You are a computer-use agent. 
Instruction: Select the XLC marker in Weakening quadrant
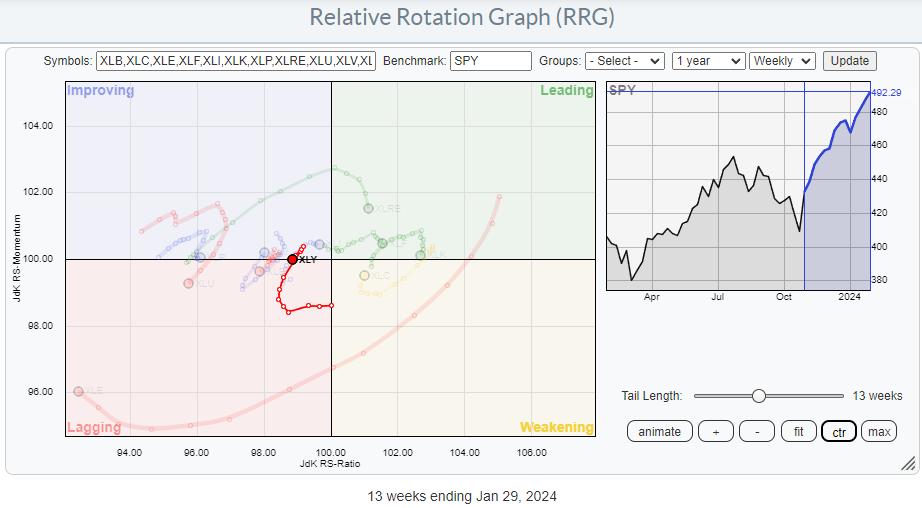[x=365, y=275]
